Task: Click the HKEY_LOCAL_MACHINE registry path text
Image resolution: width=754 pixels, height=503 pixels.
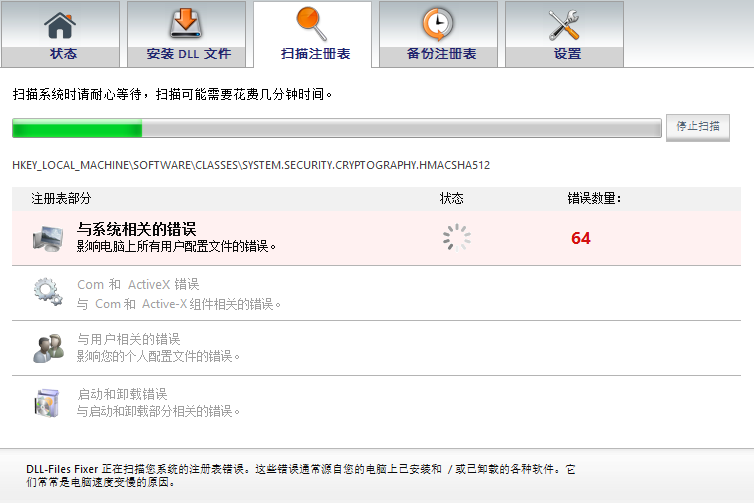Action: click(x=251, y=165)
